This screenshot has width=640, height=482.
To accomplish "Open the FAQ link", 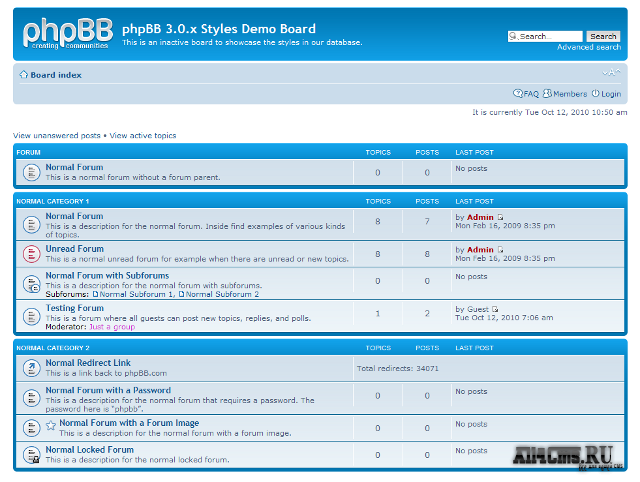I will (x=531, y=94).
